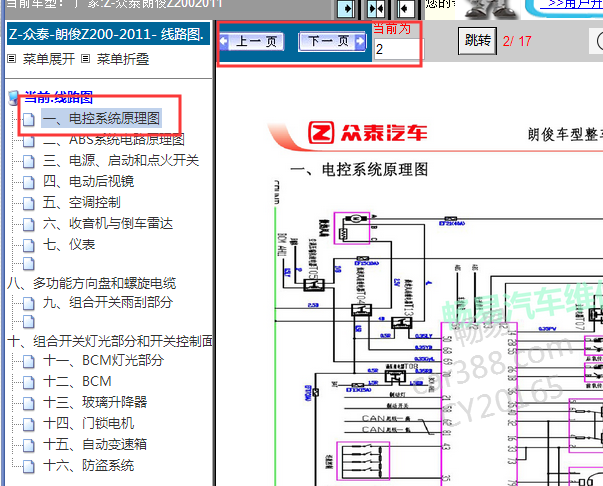Screen dimensions: 603x486
Task: Select 一、电控系统原理图 tree item
Action: click(x=102, y=118)
